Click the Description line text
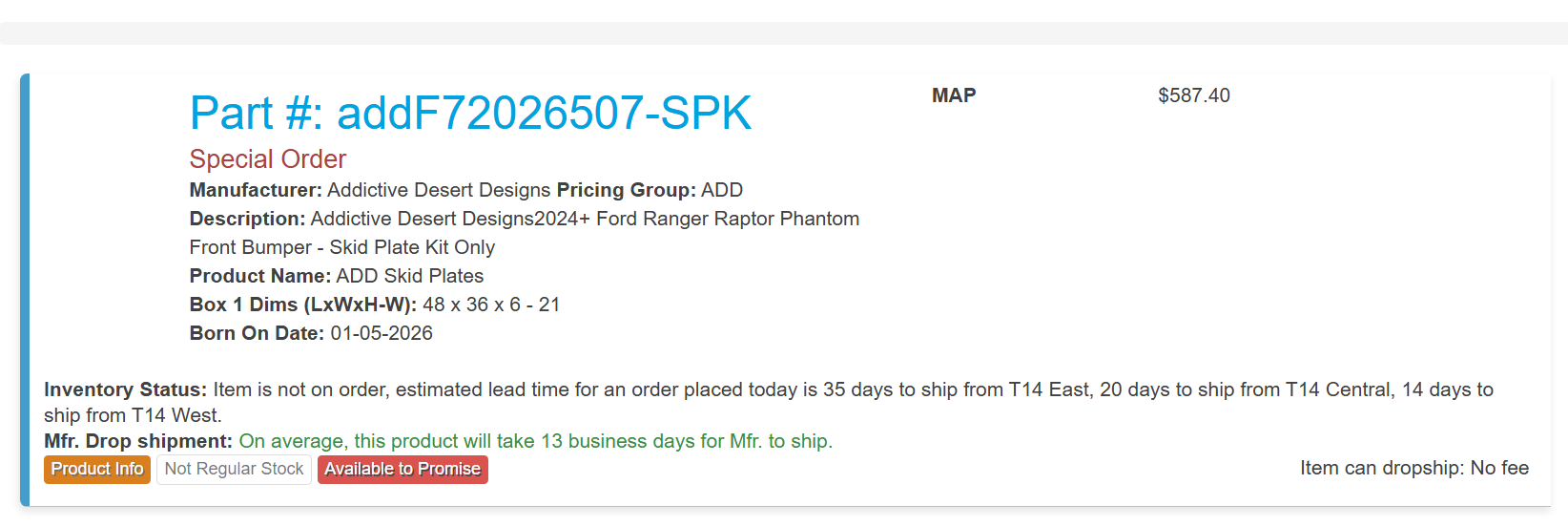1568x526 pixels. (x=525, y=219)
